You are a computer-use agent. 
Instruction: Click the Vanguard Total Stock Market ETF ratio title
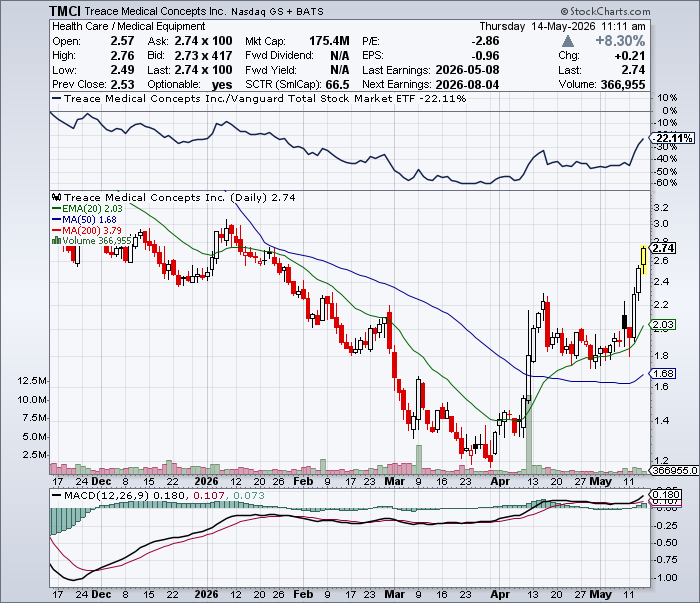(x=265, y=99)
